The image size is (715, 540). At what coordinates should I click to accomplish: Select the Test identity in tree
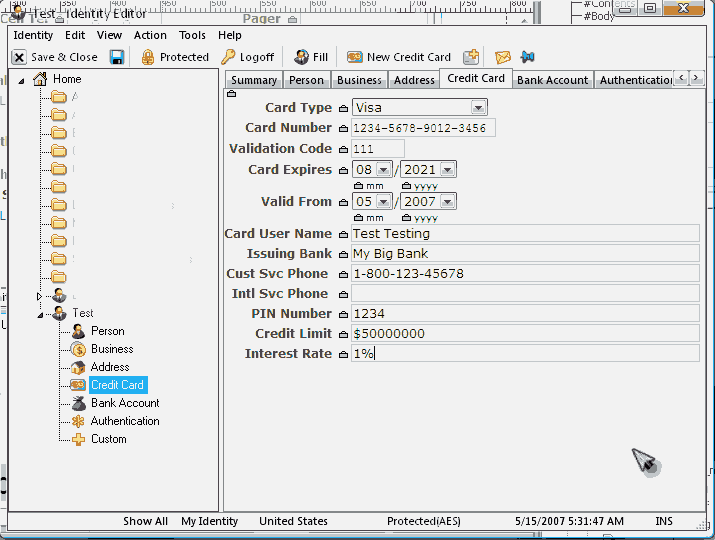click(x=83, y=313)
